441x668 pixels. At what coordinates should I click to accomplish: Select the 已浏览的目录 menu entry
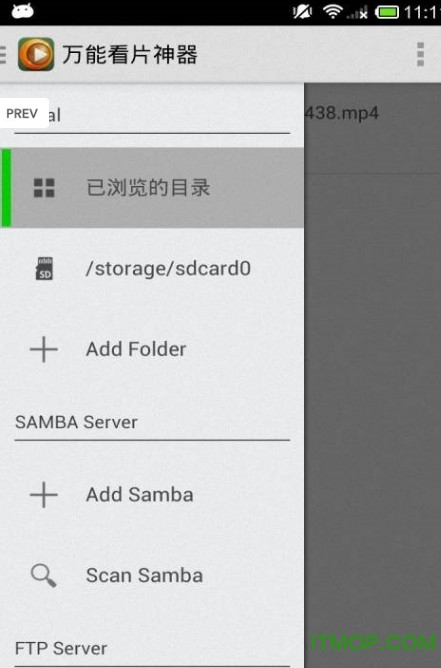pyautogui.click(x=152, y=187)
